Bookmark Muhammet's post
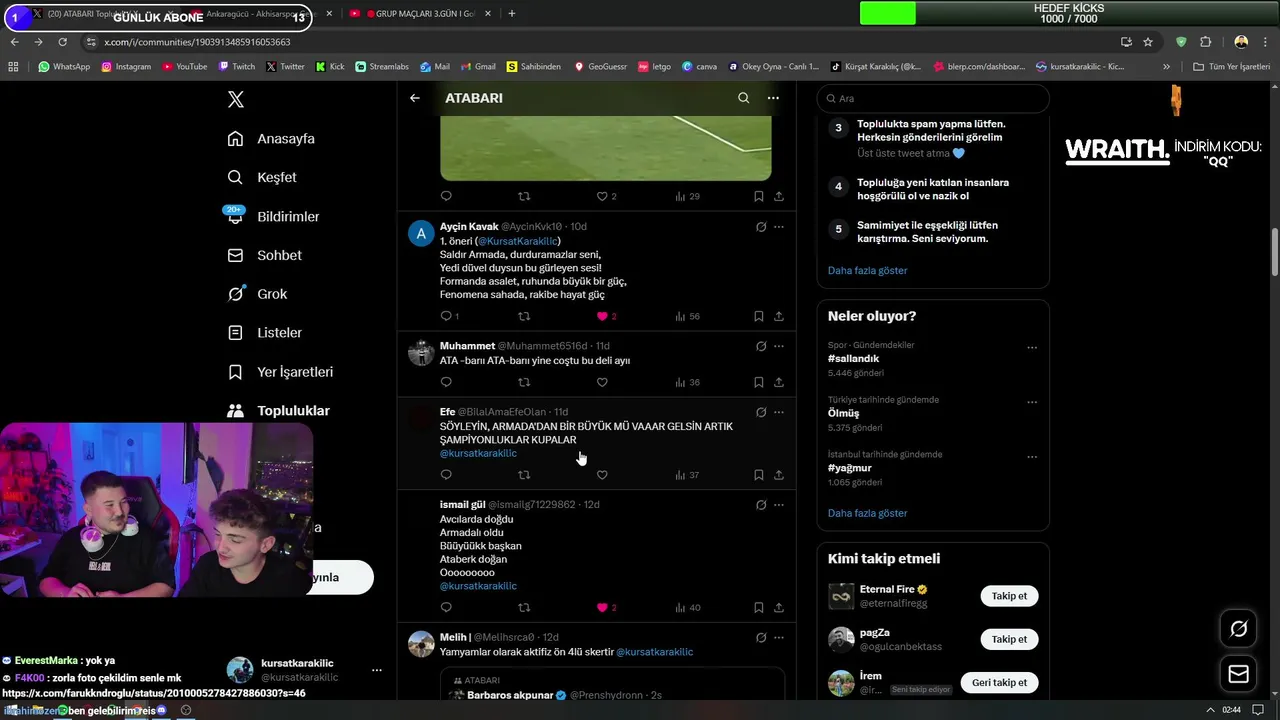Image resolution: width=1280 pixels, height=720 pixels. (x=759, y=382)
